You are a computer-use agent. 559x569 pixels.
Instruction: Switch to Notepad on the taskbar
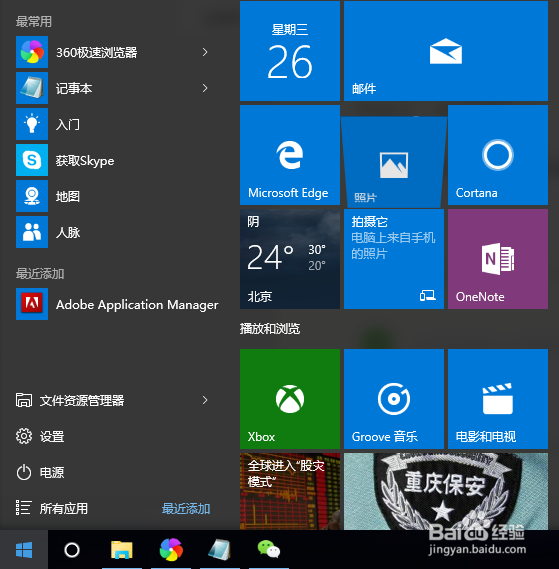pyautogui.click(x=220, y=549)
